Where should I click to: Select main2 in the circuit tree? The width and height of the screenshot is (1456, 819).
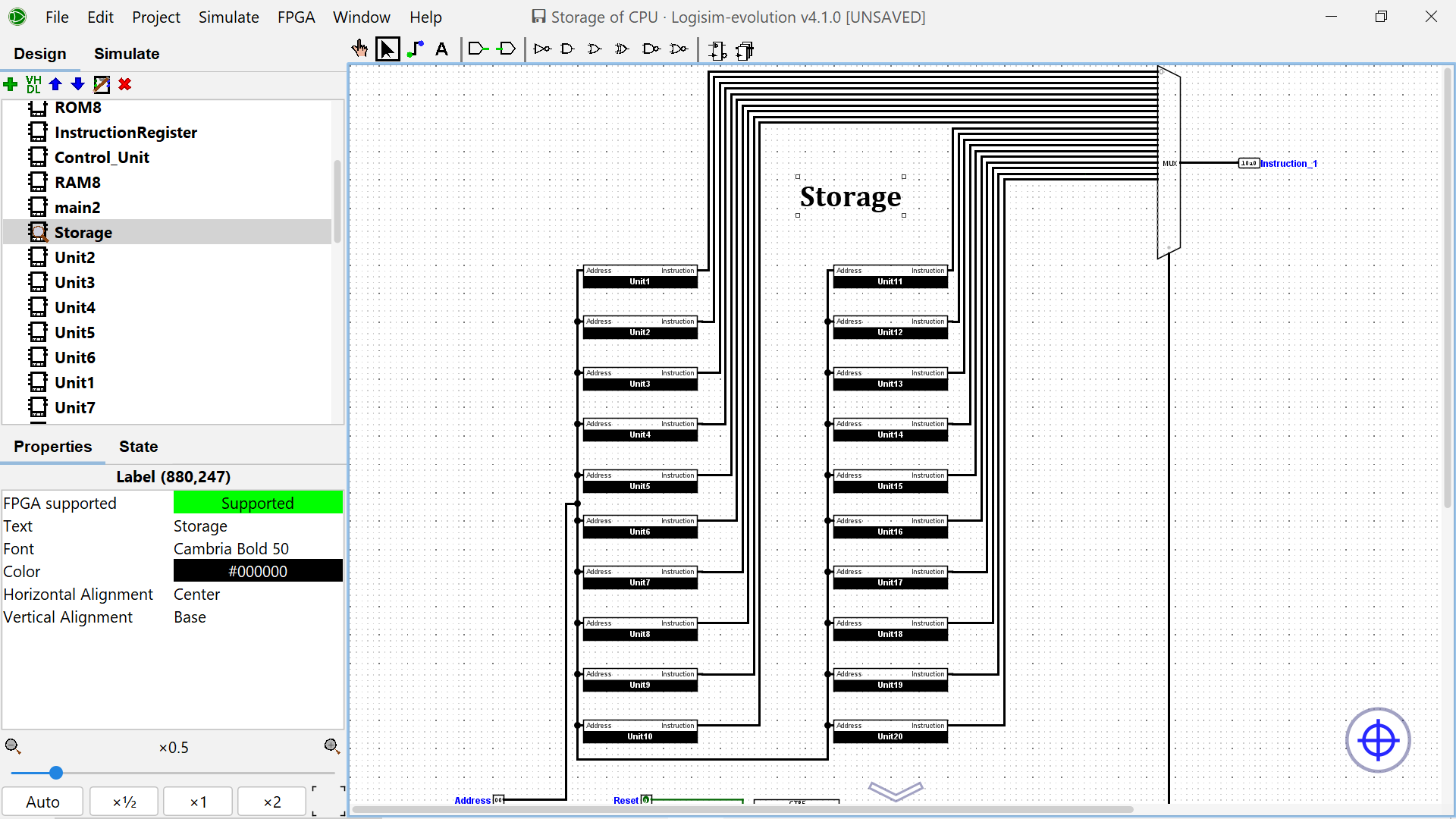tap(77, 208)
